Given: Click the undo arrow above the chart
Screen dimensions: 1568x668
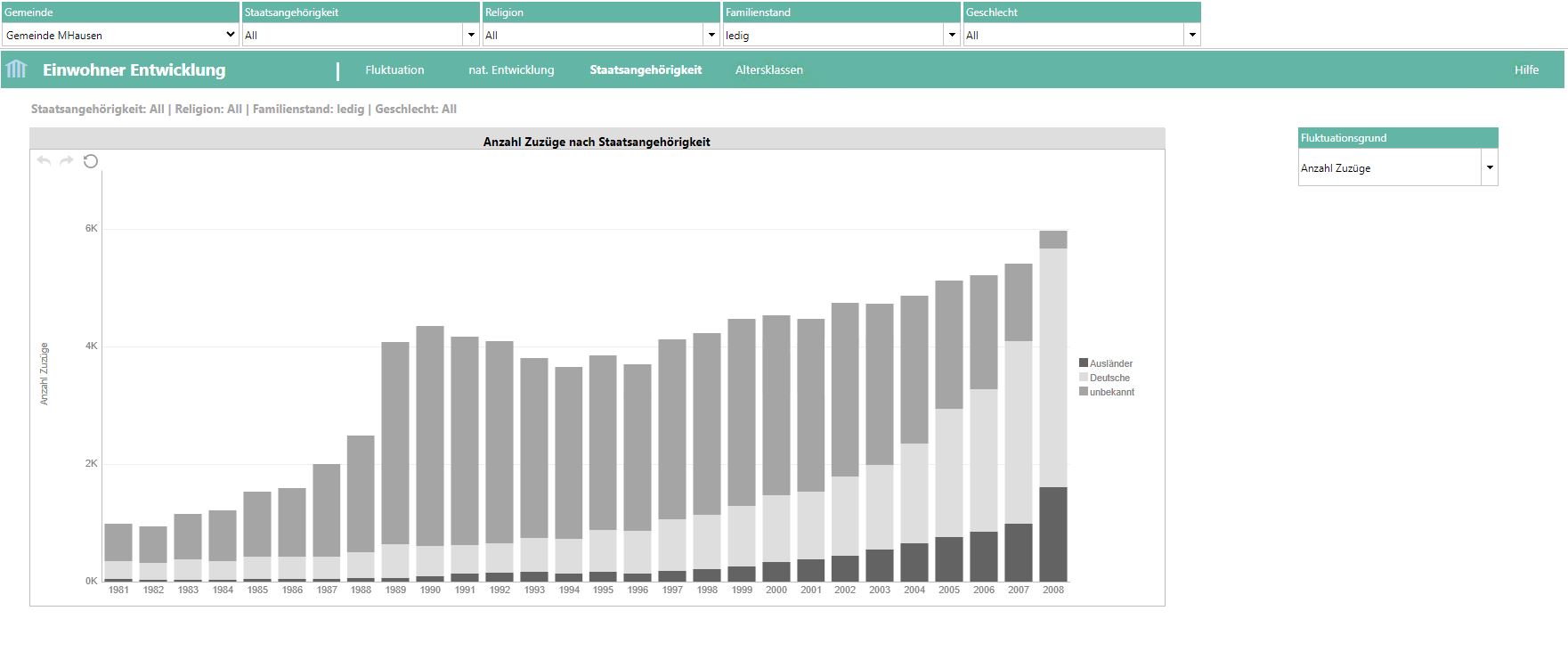Looking at the screenshot, I should click(44, 161).
